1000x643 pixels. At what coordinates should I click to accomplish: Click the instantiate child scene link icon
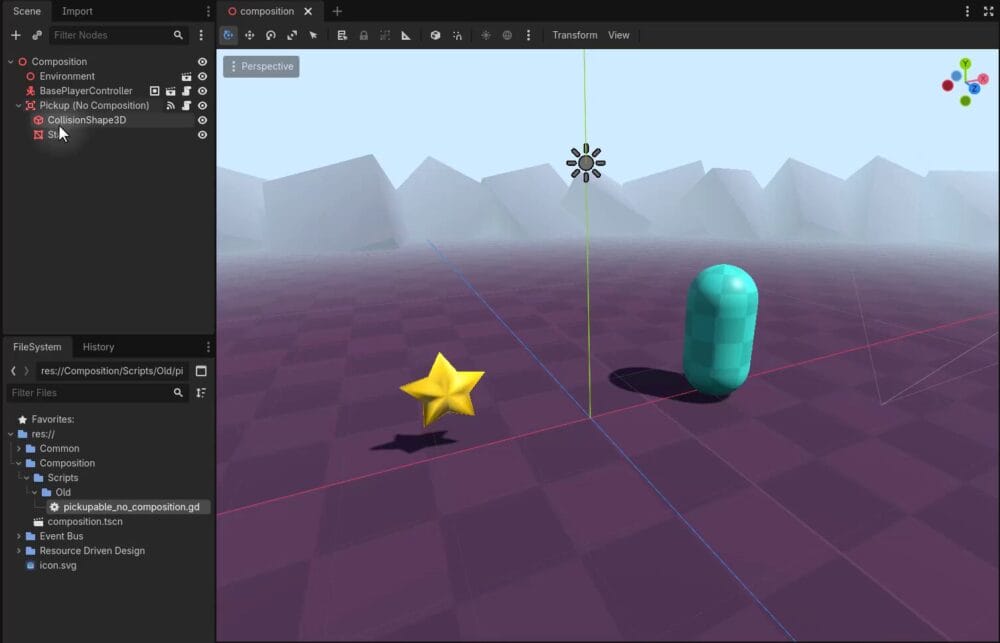click(x=37, y=35)
